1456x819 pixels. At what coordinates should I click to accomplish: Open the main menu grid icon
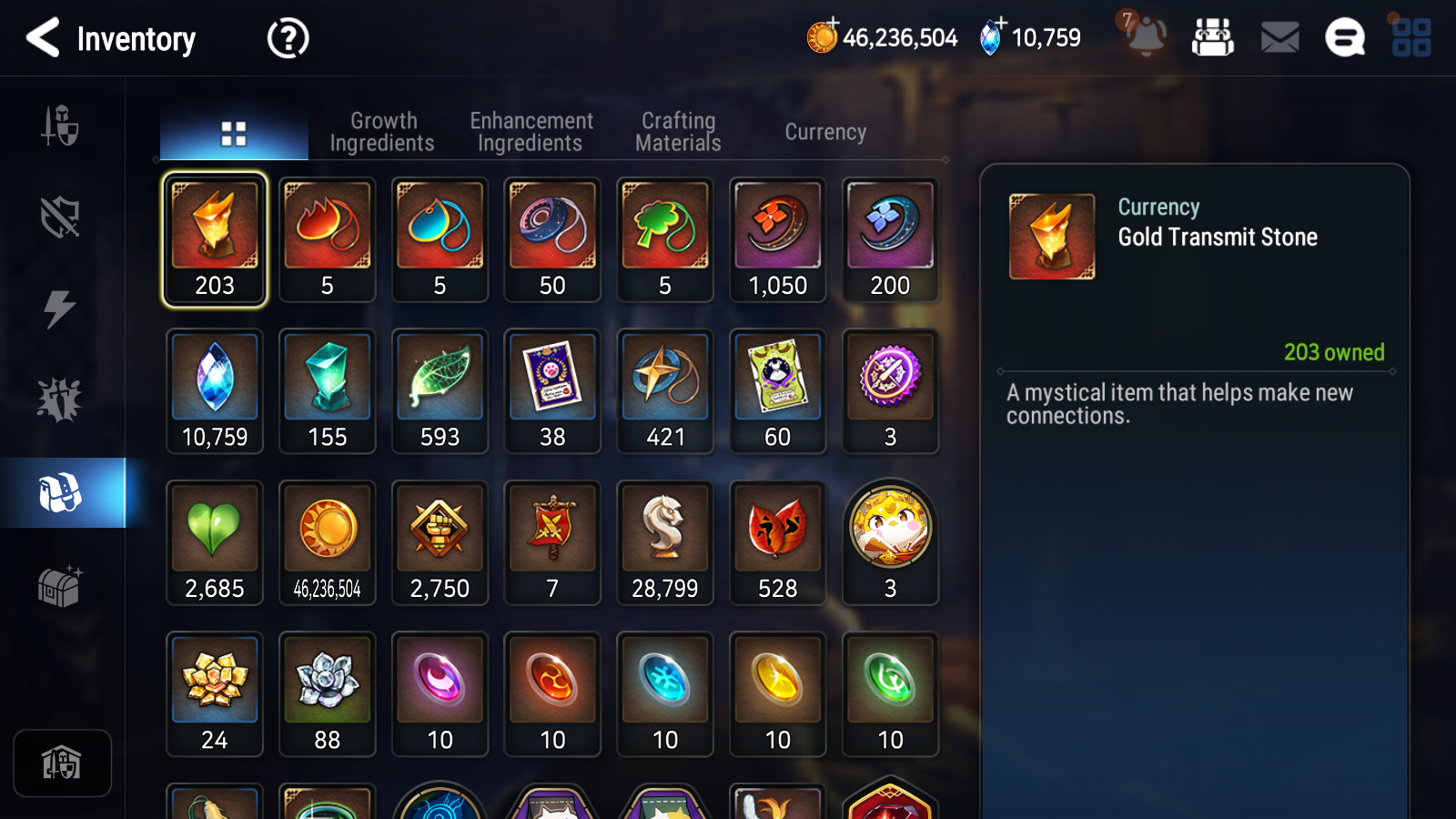pyautogui.click(x=1411, y=38)
